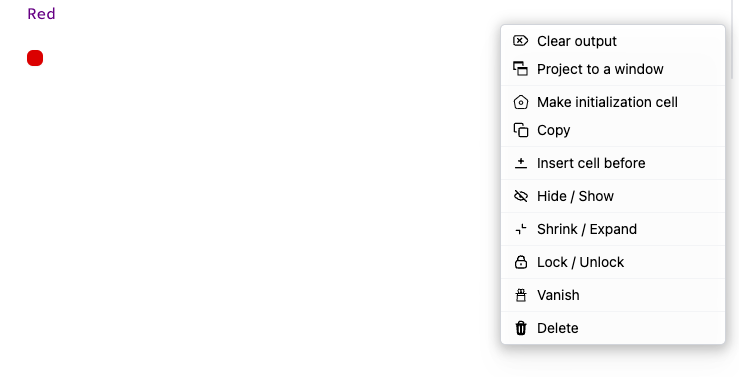739x377 pixels.
Task: Select Clear output menu entry
Action: pos(613,41)
